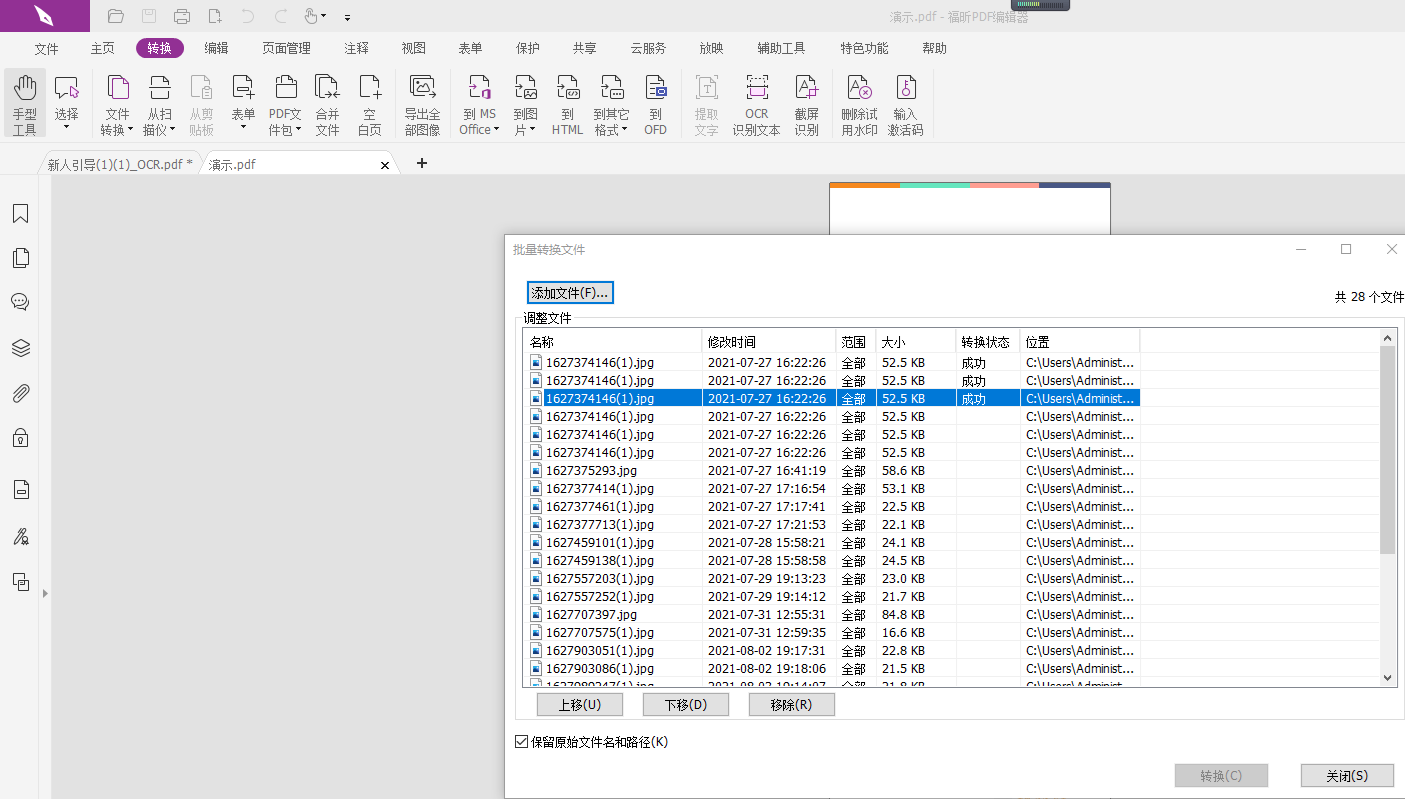The image size is (1405, 799).
Task: Click the 移除(R) button
Action: 791,704
